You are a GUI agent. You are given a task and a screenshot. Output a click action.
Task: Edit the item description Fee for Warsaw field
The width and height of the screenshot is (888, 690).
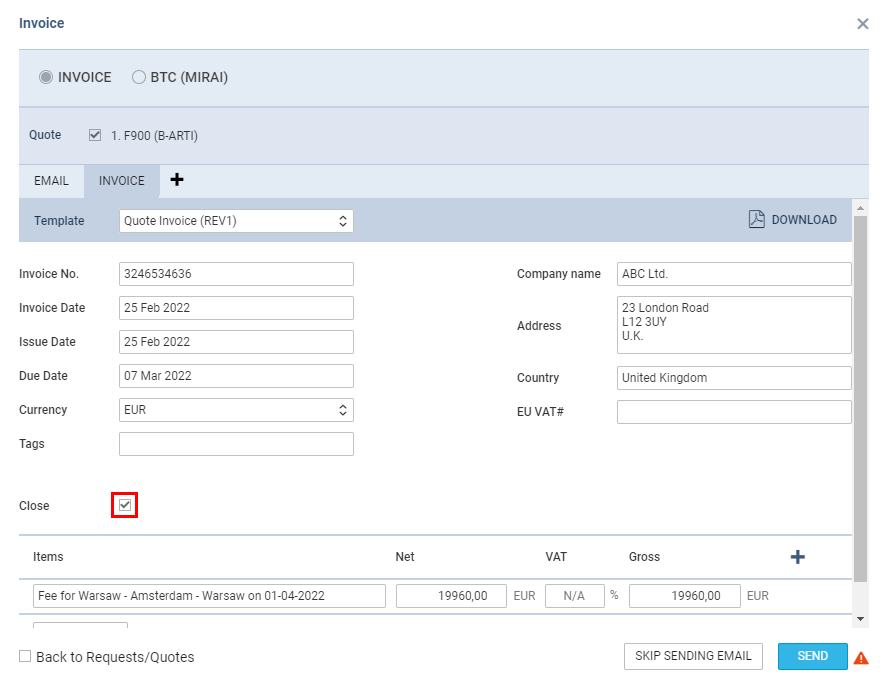209,596
